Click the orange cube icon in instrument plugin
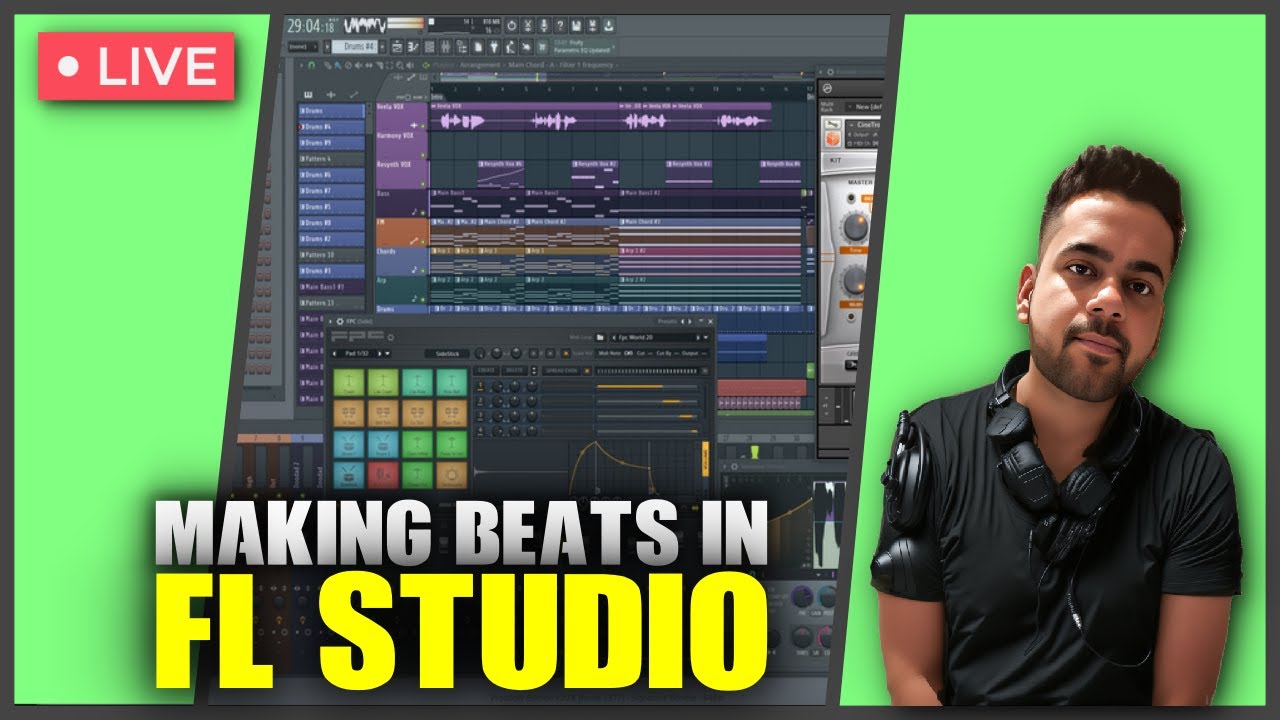The image size is (1280, 720). point(832,138)
